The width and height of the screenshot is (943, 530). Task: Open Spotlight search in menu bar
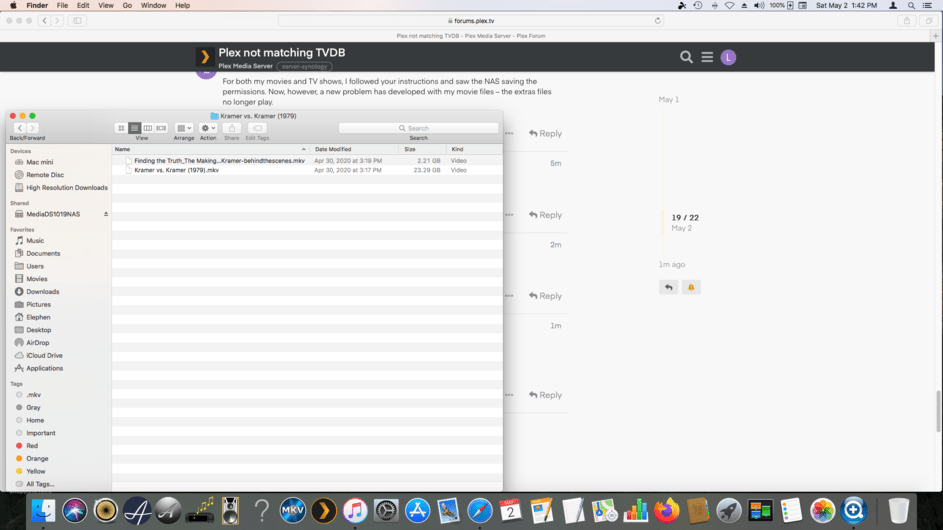click(911, 5)
